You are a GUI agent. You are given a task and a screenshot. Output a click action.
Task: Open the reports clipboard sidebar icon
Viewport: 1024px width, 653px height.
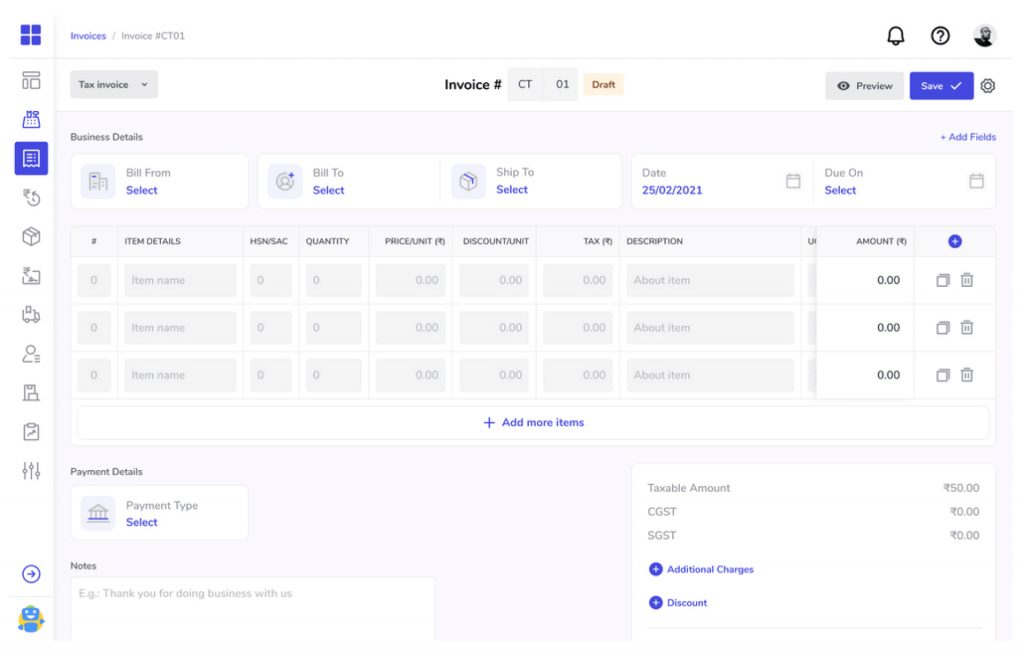pos(31,432)
